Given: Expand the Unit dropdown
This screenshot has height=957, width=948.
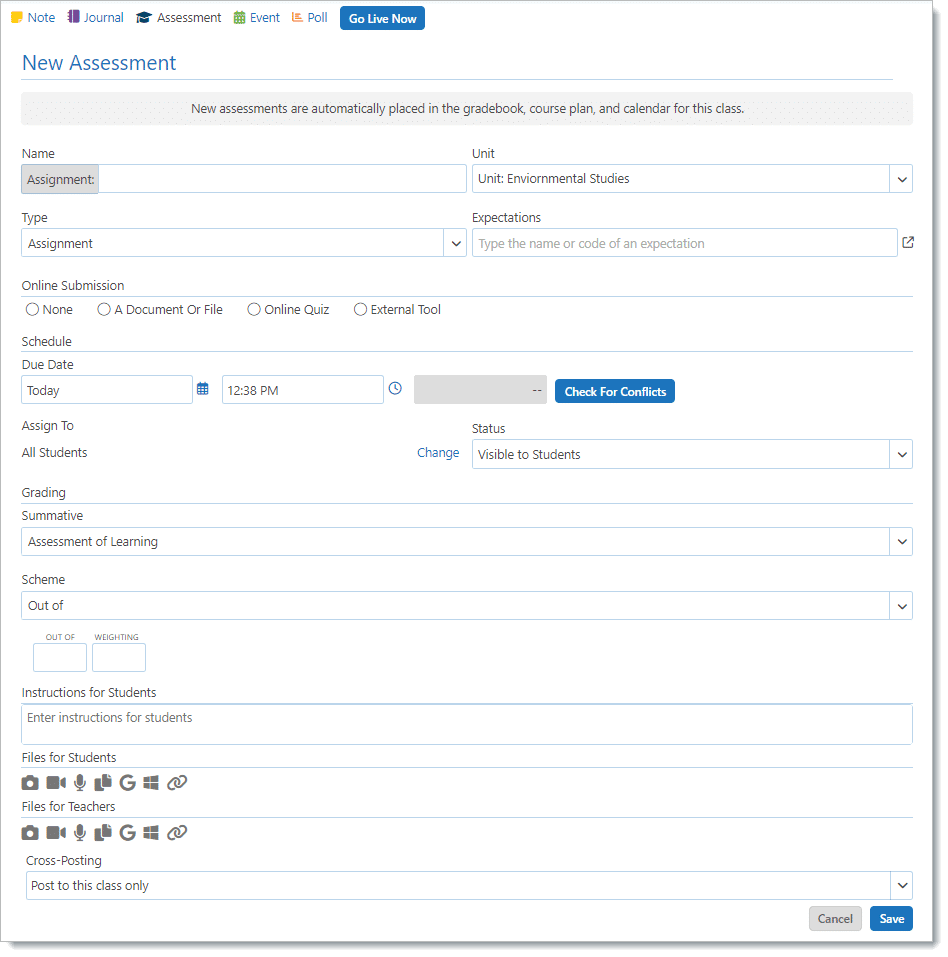Looking at the screenshot, I should (902, 179).
